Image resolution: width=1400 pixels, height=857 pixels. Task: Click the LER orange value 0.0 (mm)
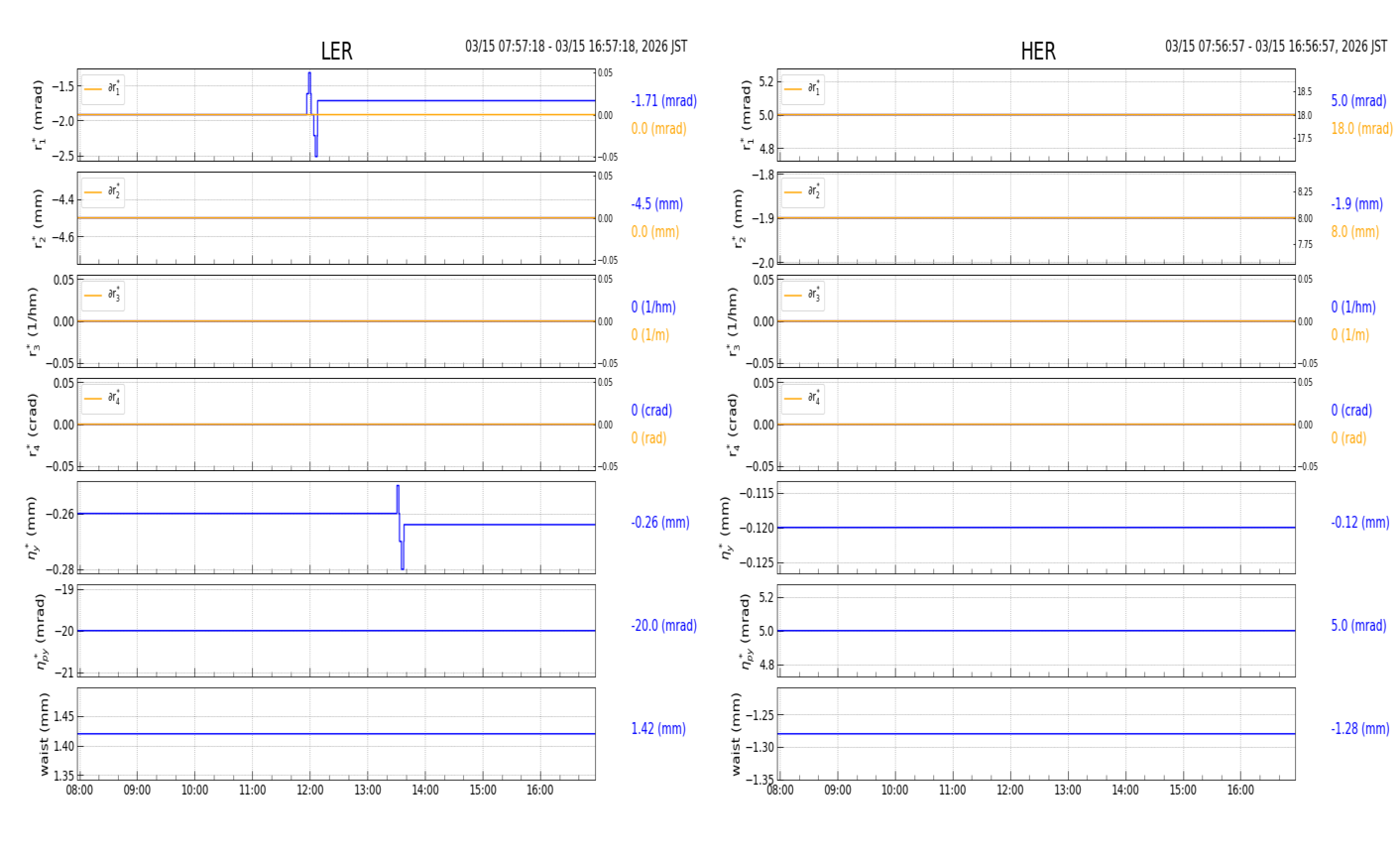click(x=654, y=232)
